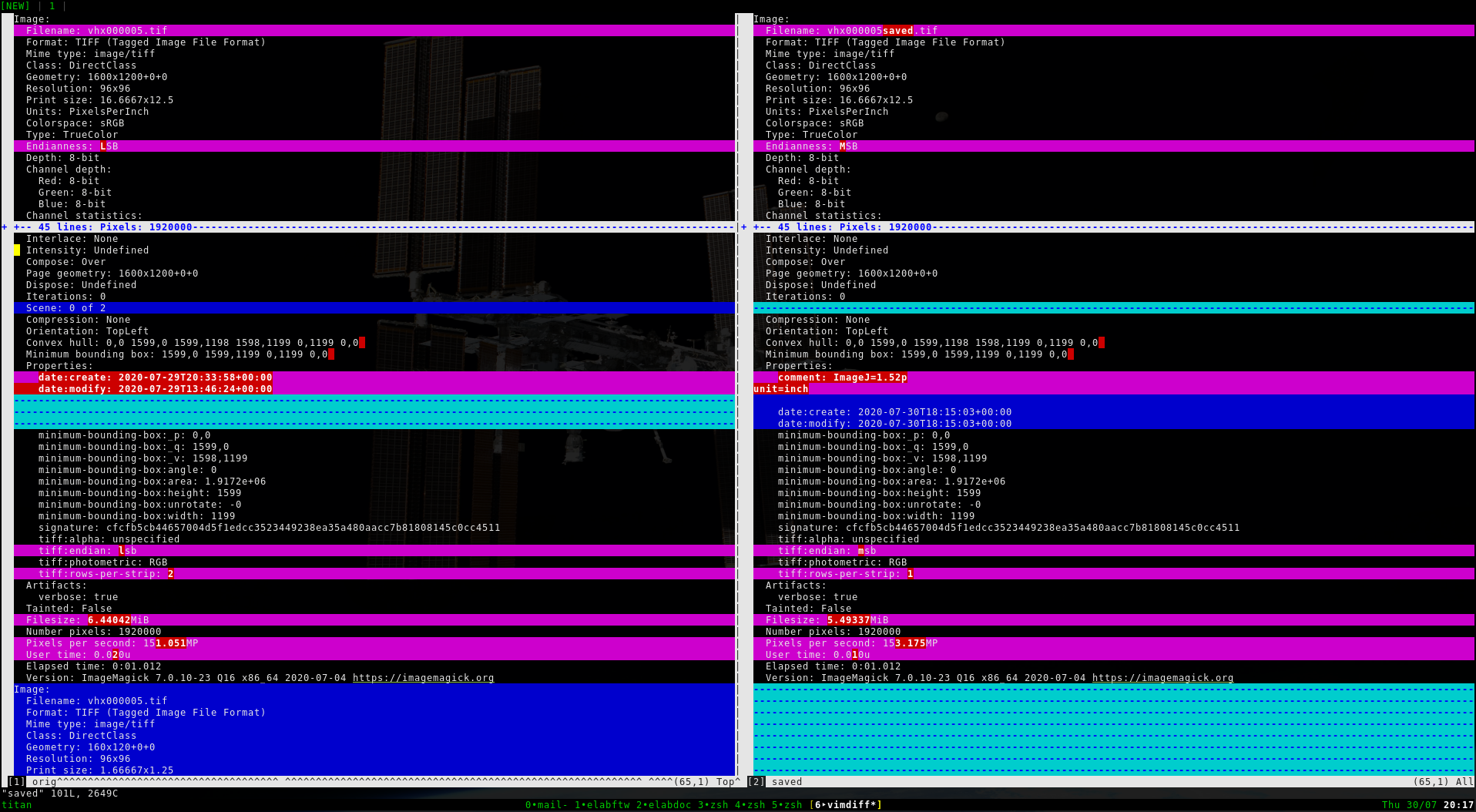Open the imagemagick.org link in the left pane
Viewport: 1476px width, 812px height.
click(422, 677)
